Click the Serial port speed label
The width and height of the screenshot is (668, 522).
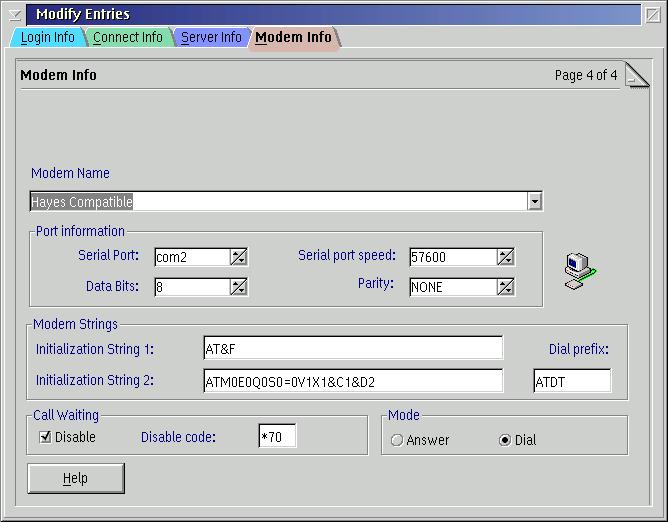[x=347, y=256]
